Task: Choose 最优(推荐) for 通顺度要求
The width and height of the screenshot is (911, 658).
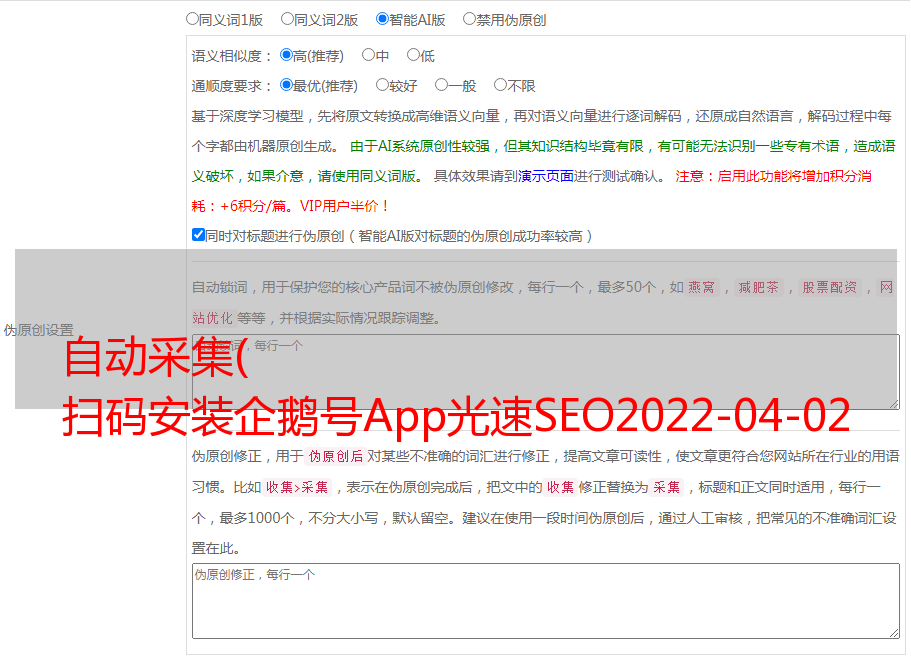Action: 286,85
